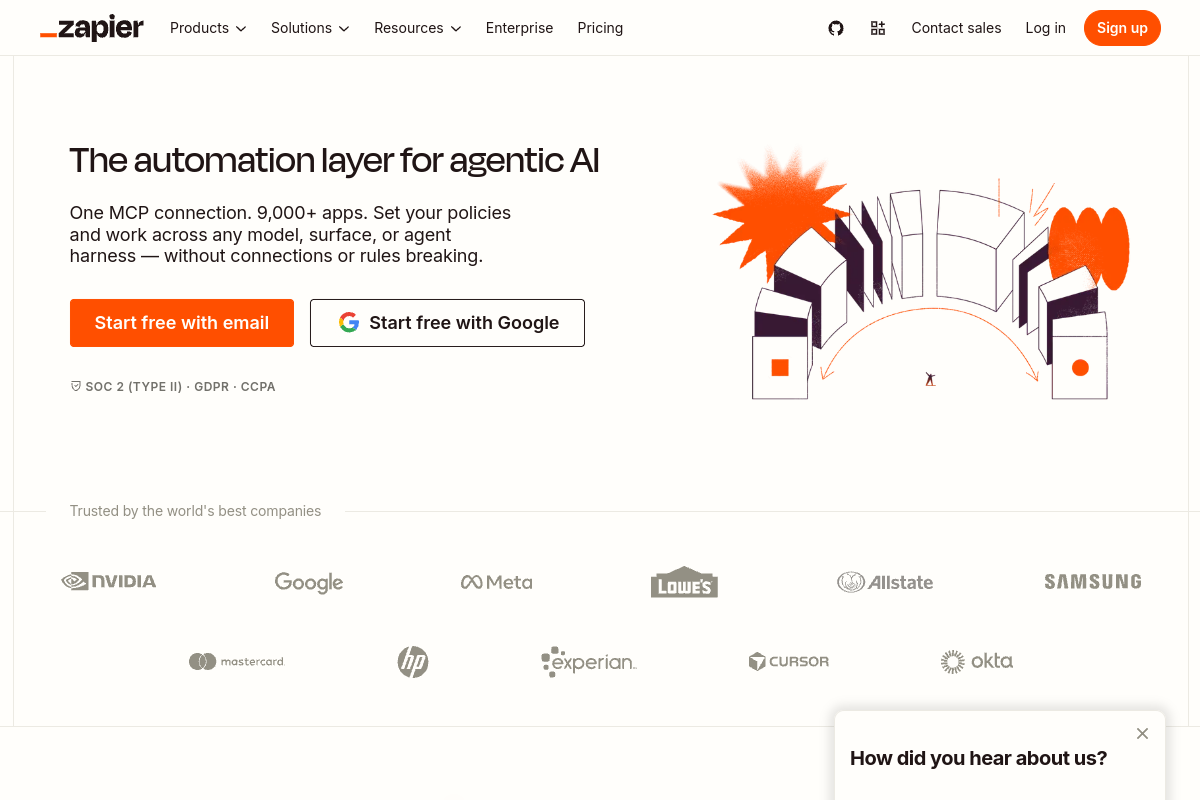Click the Allstate logo
The image size is (1200, 800).
[885, 582]
